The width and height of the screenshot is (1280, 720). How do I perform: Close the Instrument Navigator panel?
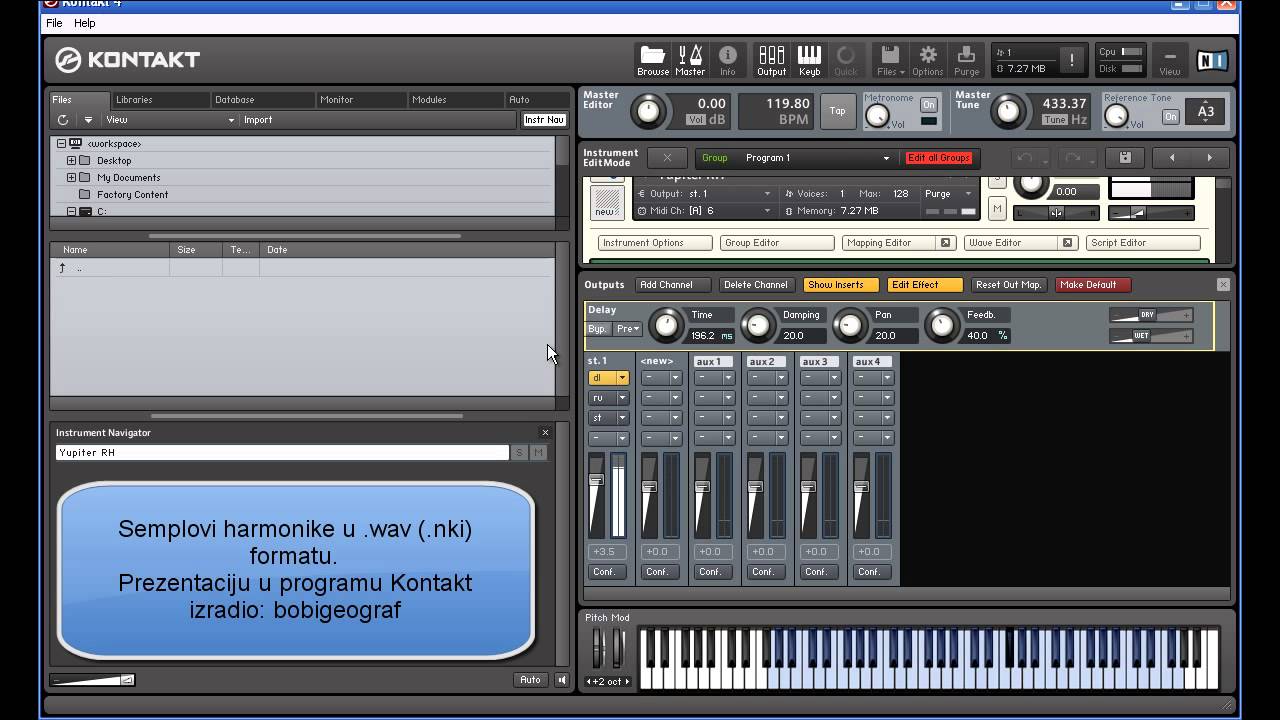(545, 433)
